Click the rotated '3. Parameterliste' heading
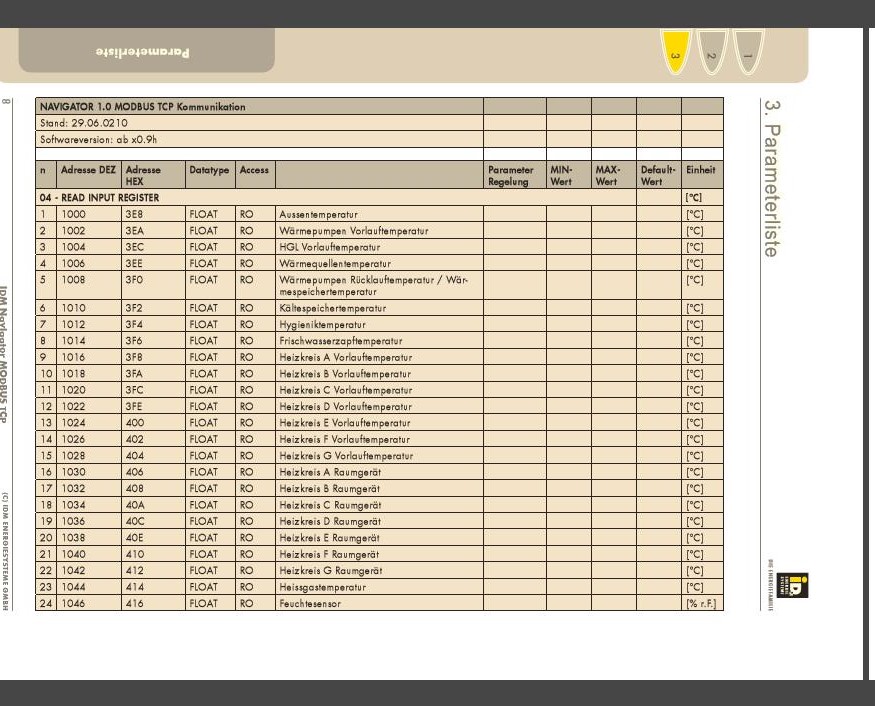This screenshot has width=875, height=706. [772, 179]
